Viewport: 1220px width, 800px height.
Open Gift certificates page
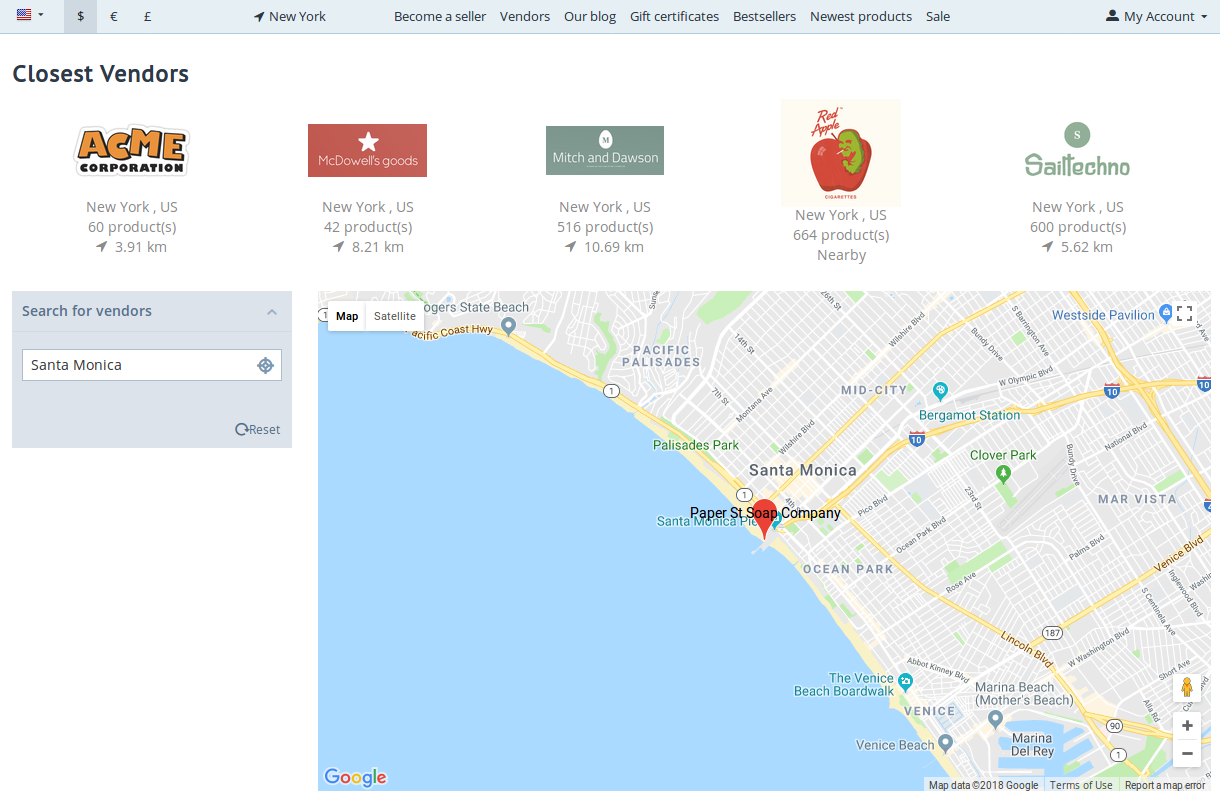(674, 16)
